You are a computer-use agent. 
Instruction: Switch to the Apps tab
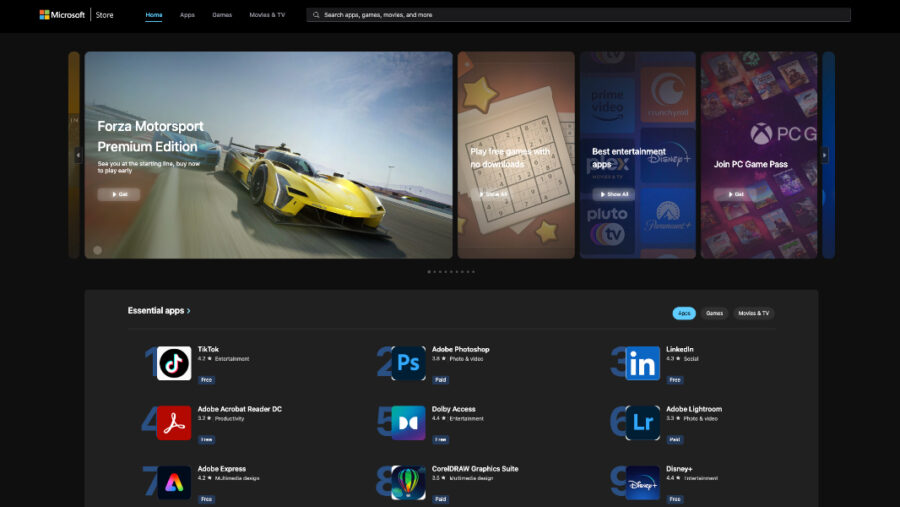[x=187, y=15]
